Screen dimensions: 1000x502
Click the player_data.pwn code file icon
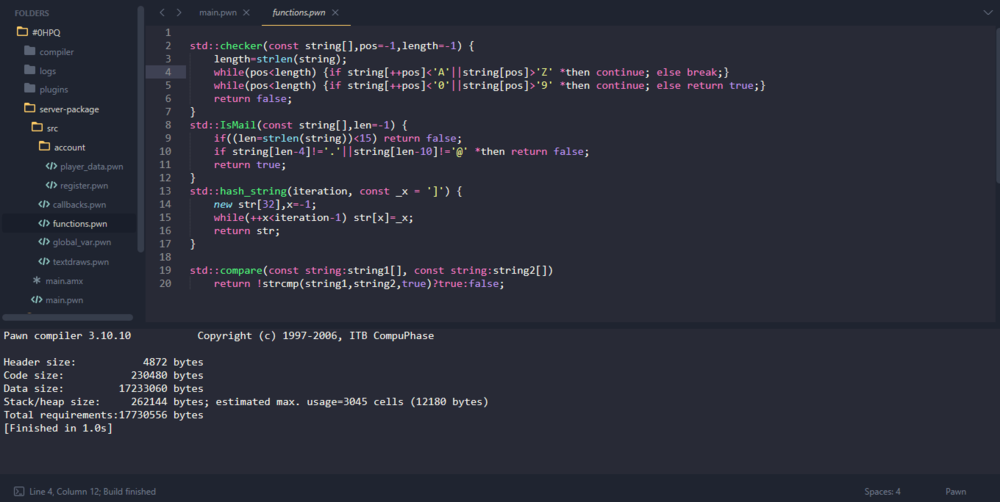51,166
